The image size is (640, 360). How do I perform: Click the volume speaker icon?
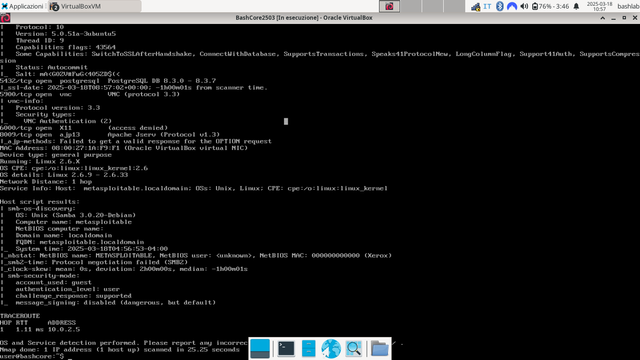tap(524, 7)
